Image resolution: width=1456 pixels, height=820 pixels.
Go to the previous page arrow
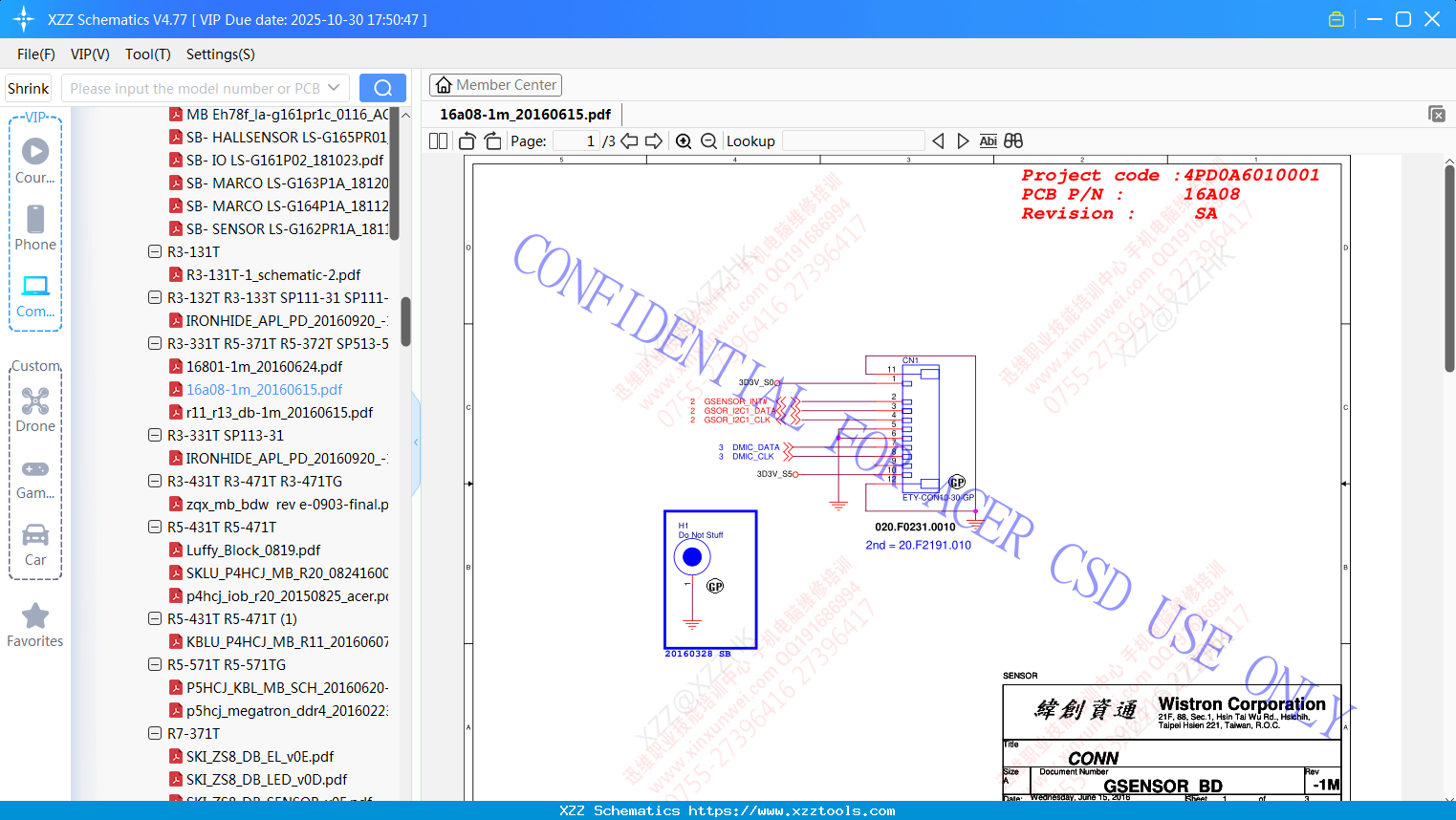click(629, 141)
